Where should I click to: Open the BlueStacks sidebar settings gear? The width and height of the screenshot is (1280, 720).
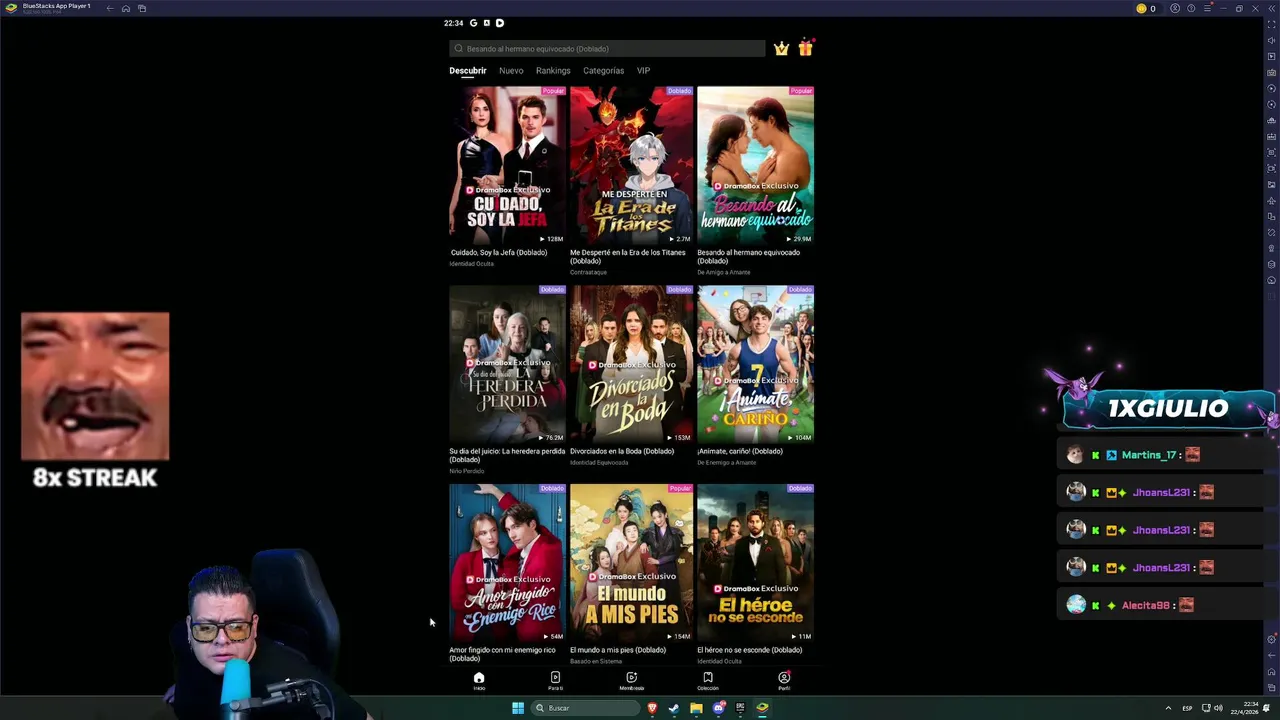coord(1271,639)
